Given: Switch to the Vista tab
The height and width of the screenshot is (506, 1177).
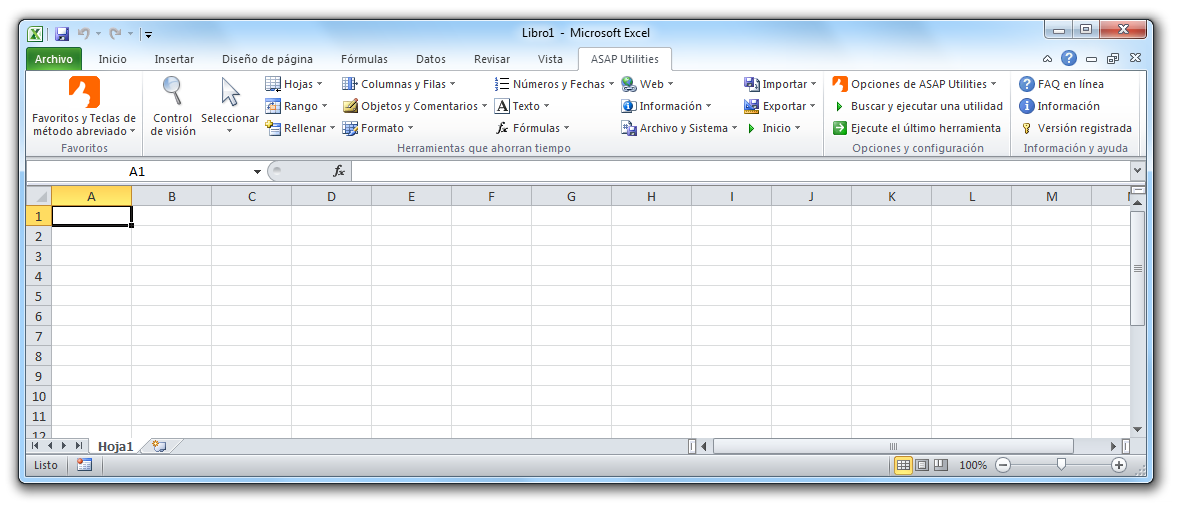Looking at the screenshot, I should click(550, 59).
